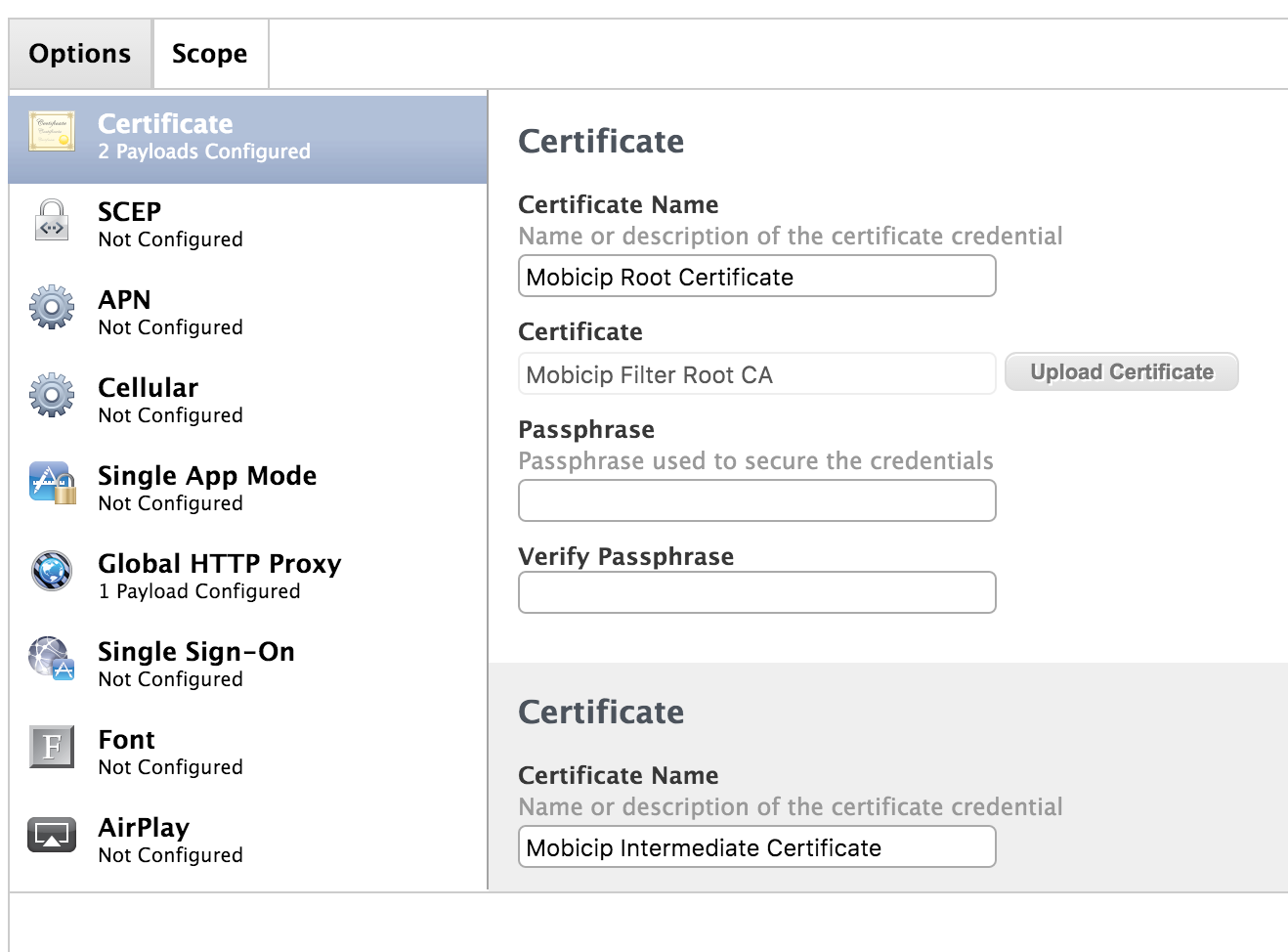Click the Global HTTP Proxy globe icon

tap(52, 571)
